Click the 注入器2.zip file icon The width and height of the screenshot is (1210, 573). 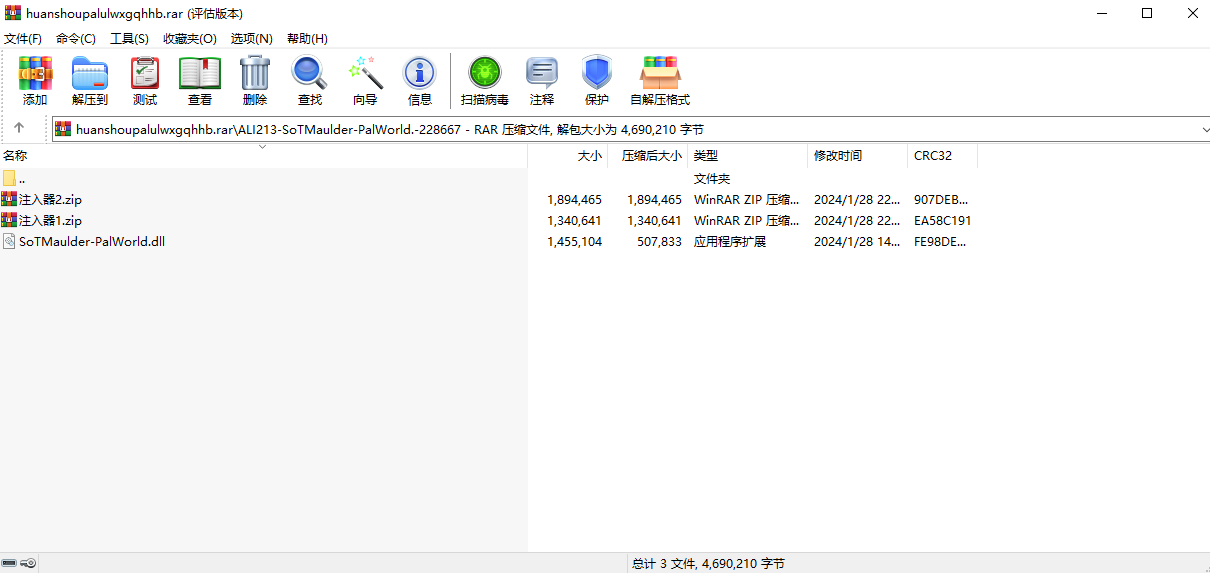(x=9, y=199)
